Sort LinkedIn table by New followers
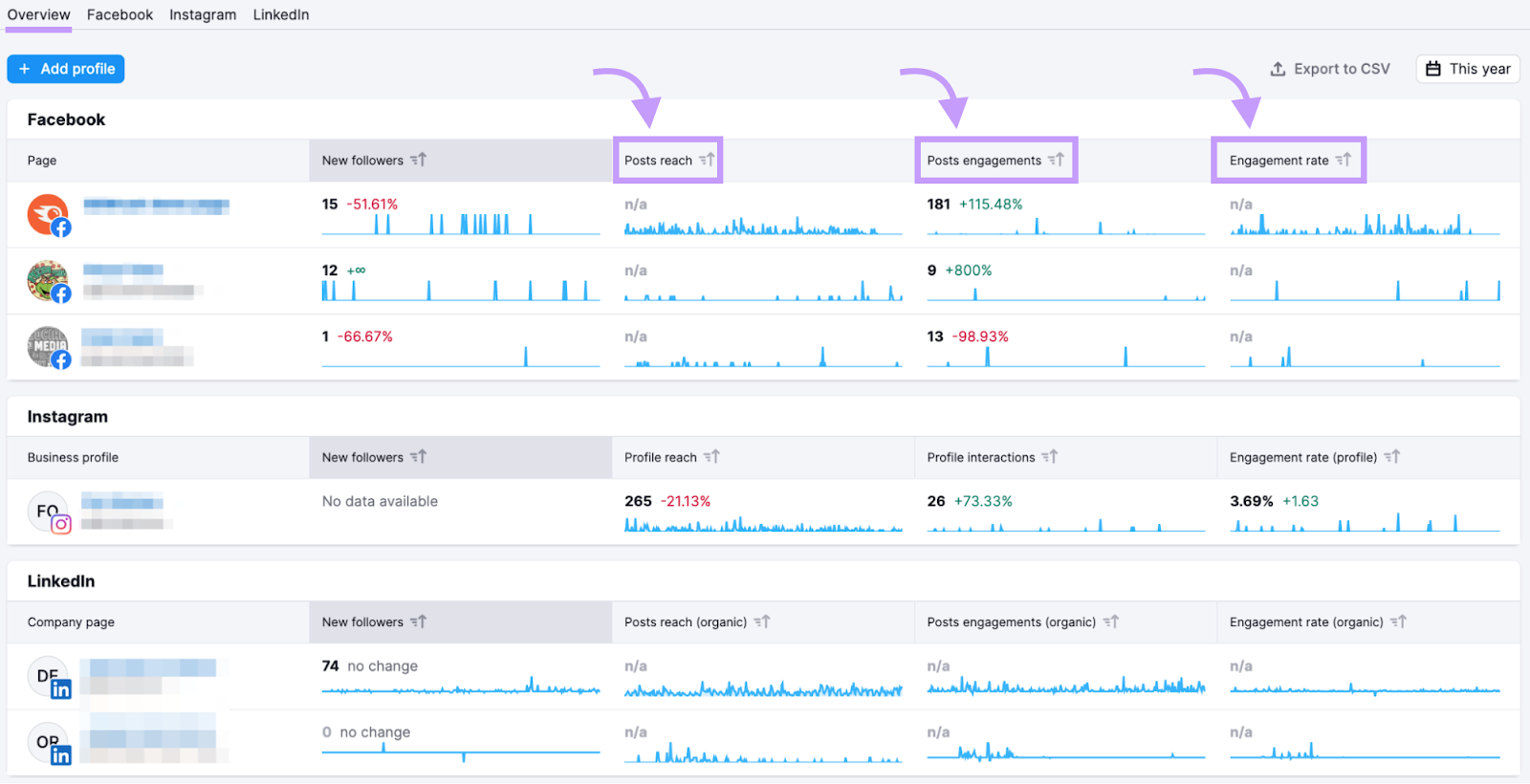 (x=374, y=621)
